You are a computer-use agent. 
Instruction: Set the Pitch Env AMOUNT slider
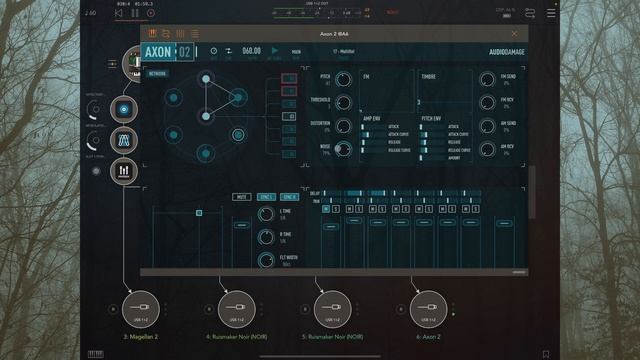[432, 158]
